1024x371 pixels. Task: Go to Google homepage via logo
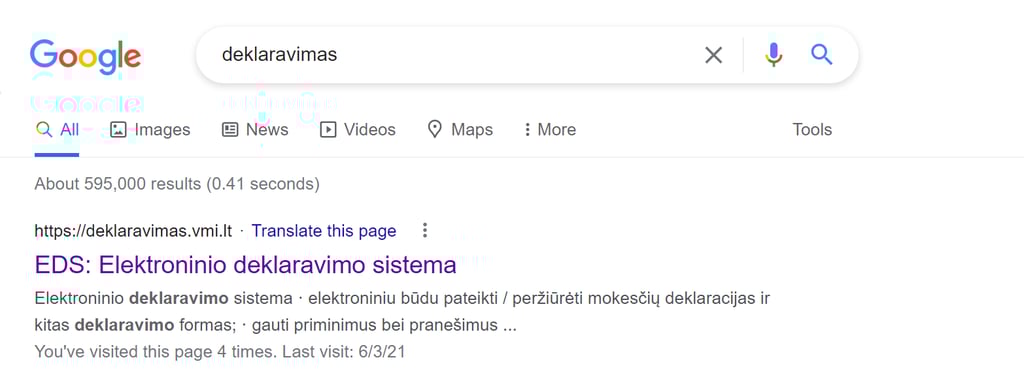86,56
